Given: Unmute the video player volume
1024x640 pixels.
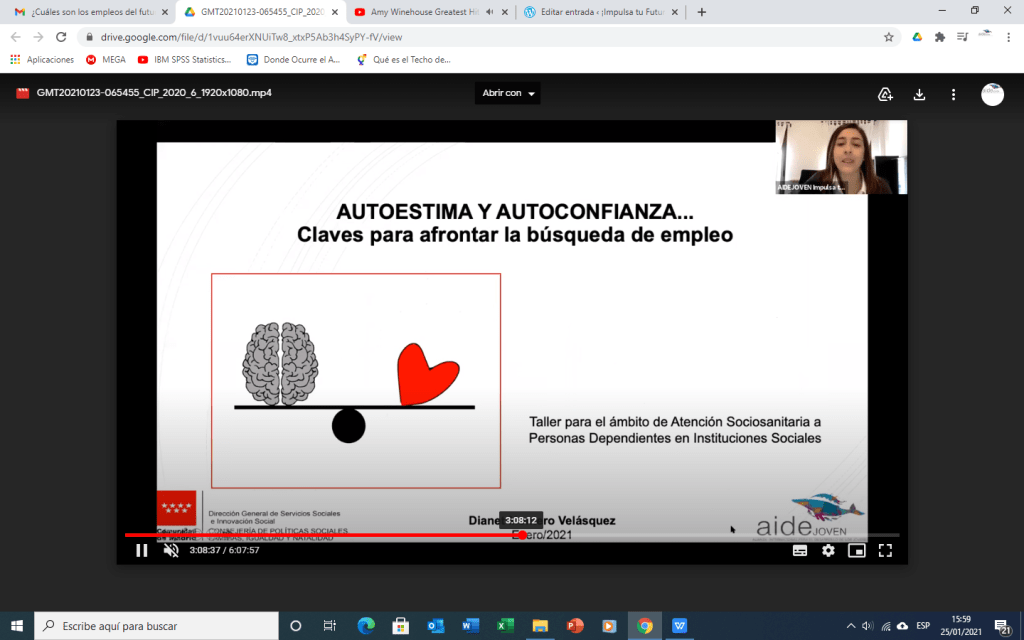Looking at the screenshot, I should coord(171,550).
